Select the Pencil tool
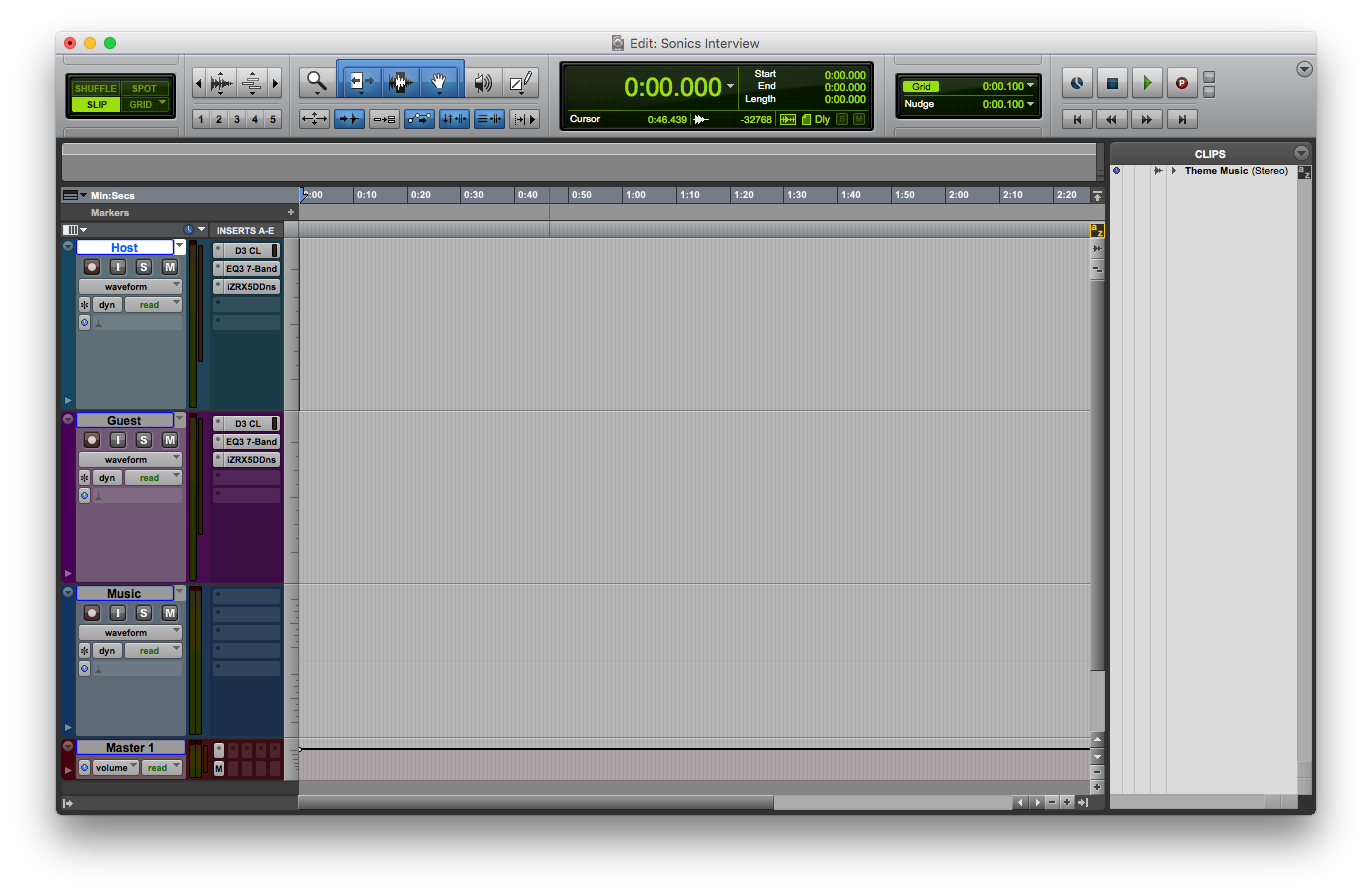Image resolution: width=1372 pixels, height=895 pixels. tap(521, 82)
